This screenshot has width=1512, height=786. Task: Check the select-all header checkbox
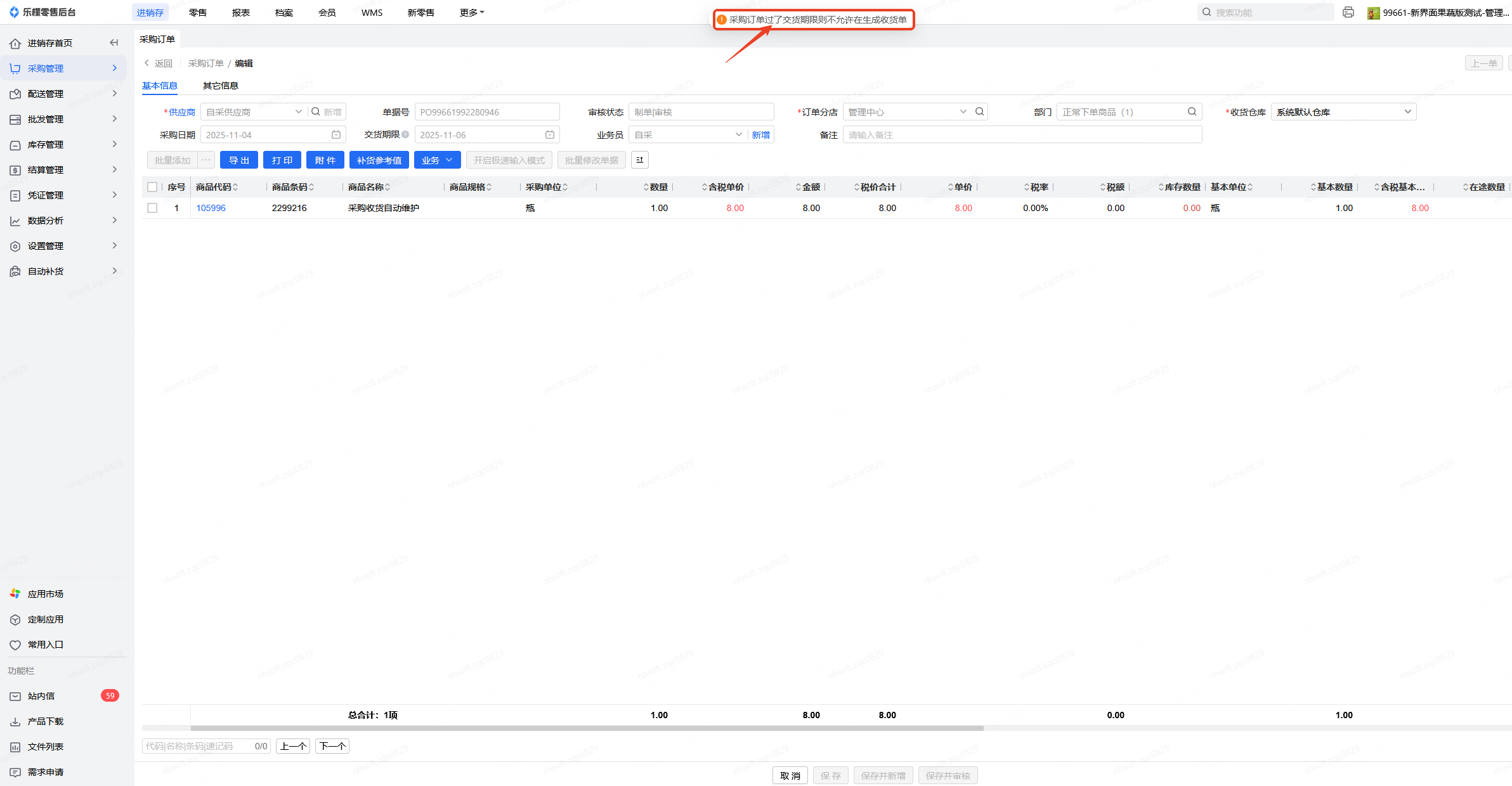[x=152, y=187]
